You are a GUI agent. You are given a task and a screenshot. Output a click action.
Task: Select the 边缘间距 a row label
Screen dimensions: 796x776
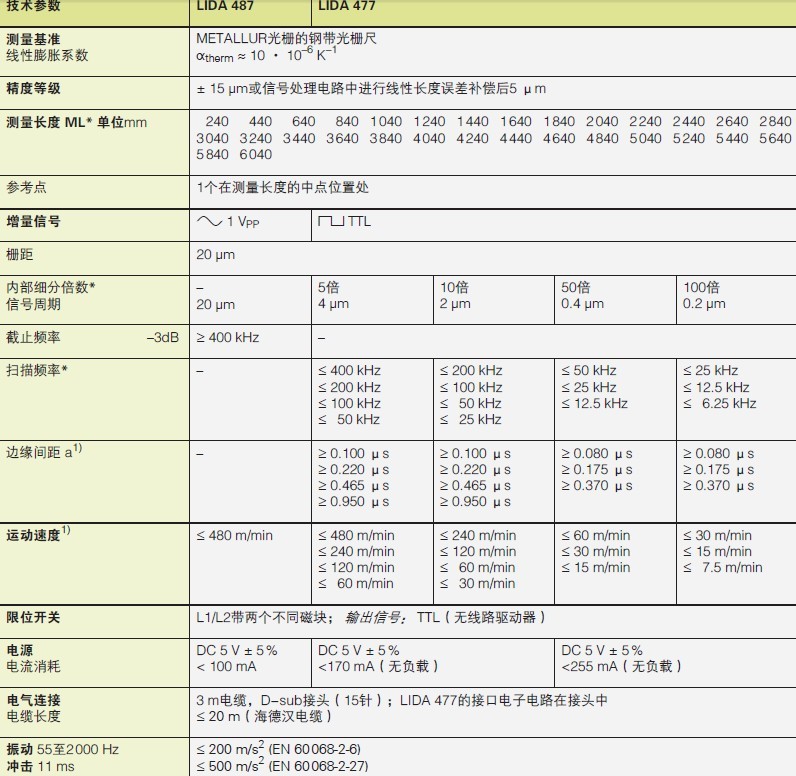click(44, 451)
